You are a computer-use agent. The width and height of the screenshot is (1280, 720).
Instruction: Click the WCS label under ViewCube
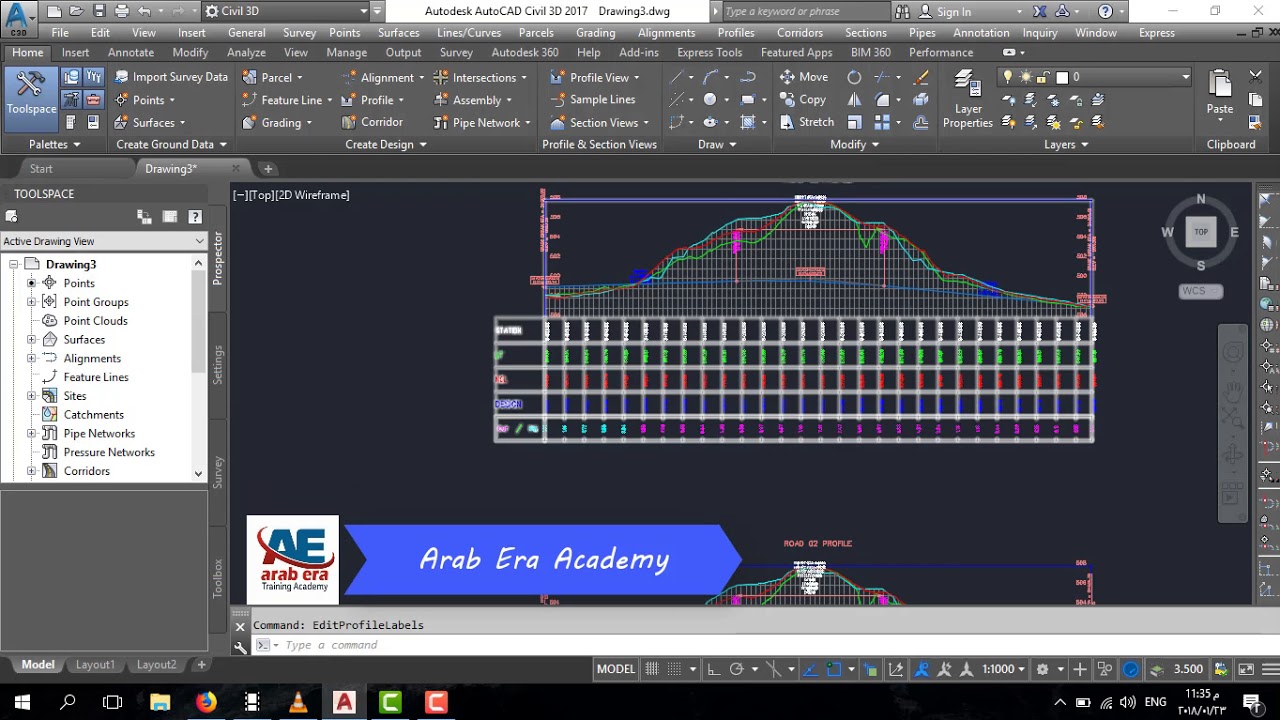[1201, 291]
